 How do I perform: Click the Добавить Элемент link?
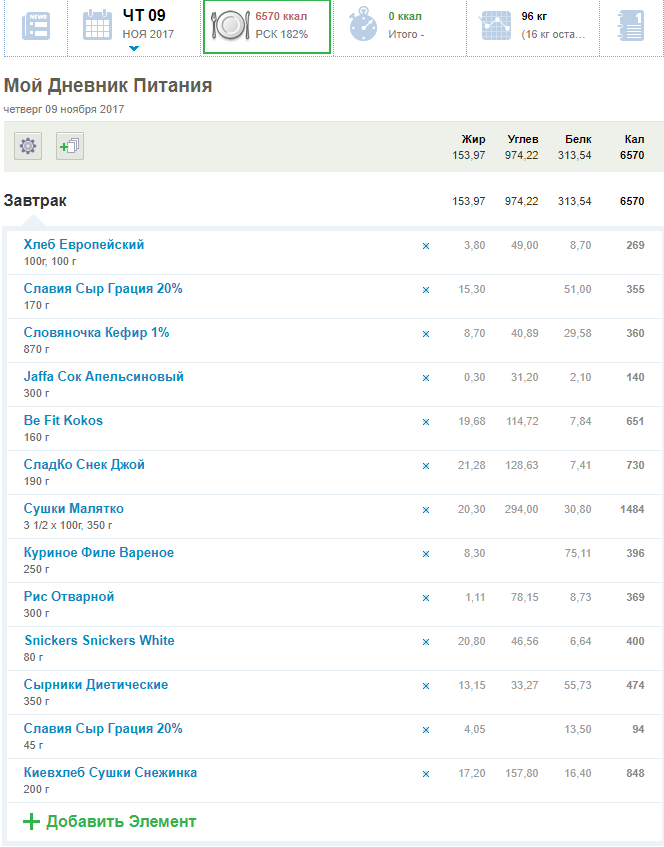point(121,821)
